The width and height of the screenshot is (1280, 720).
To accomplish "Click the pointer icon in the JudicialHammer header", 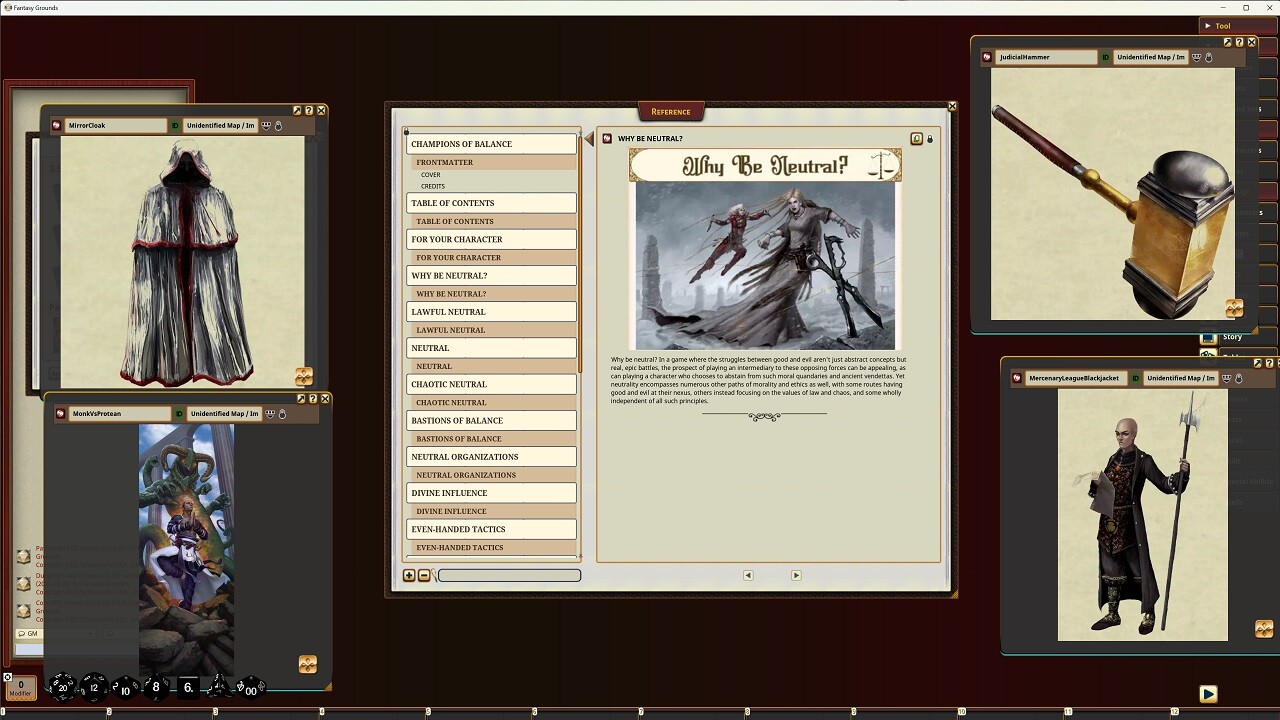I will pyautogui.click(x=1208, y=57).
